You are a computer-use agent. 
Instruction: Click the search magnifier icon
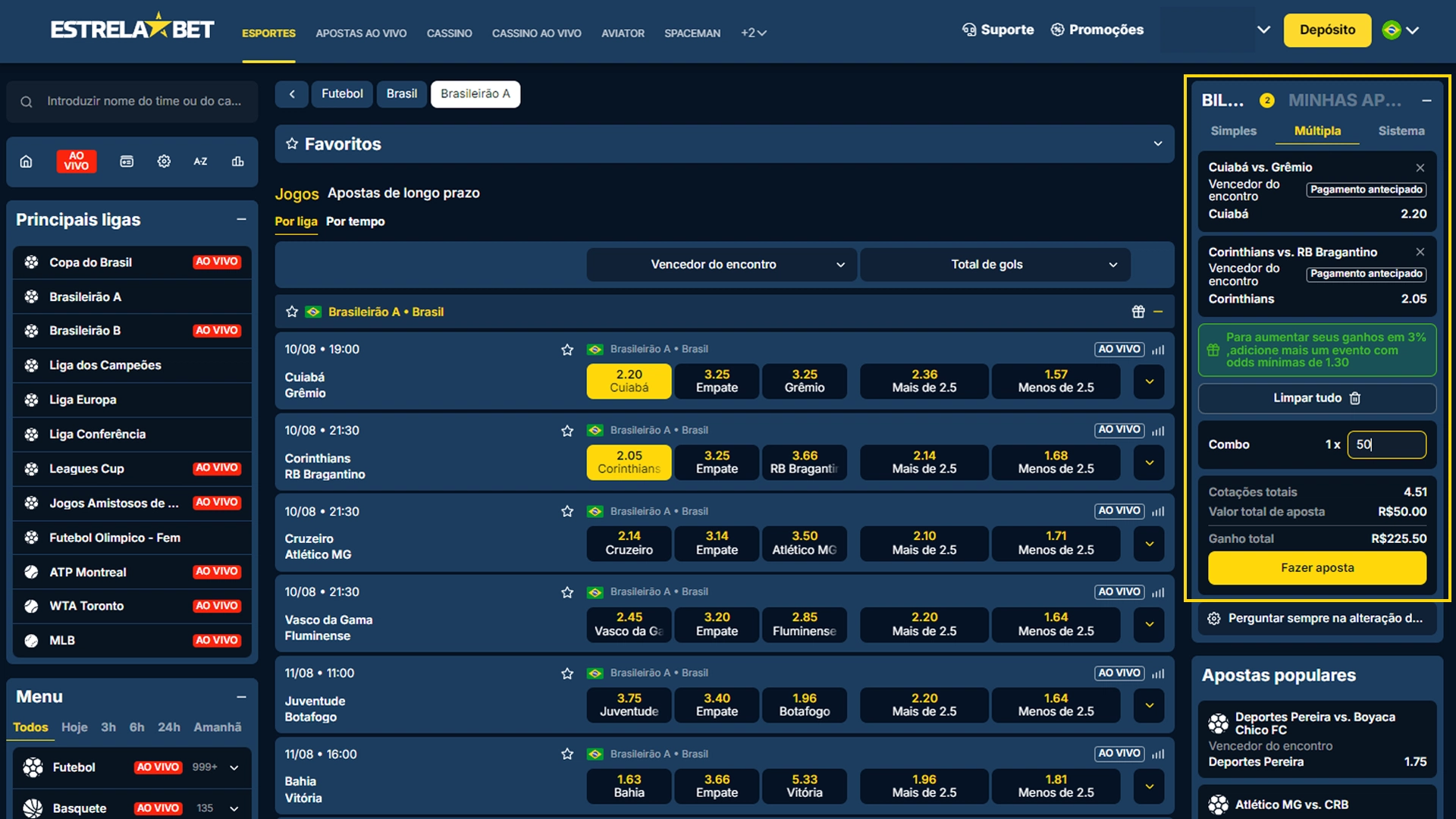[27, 102]
